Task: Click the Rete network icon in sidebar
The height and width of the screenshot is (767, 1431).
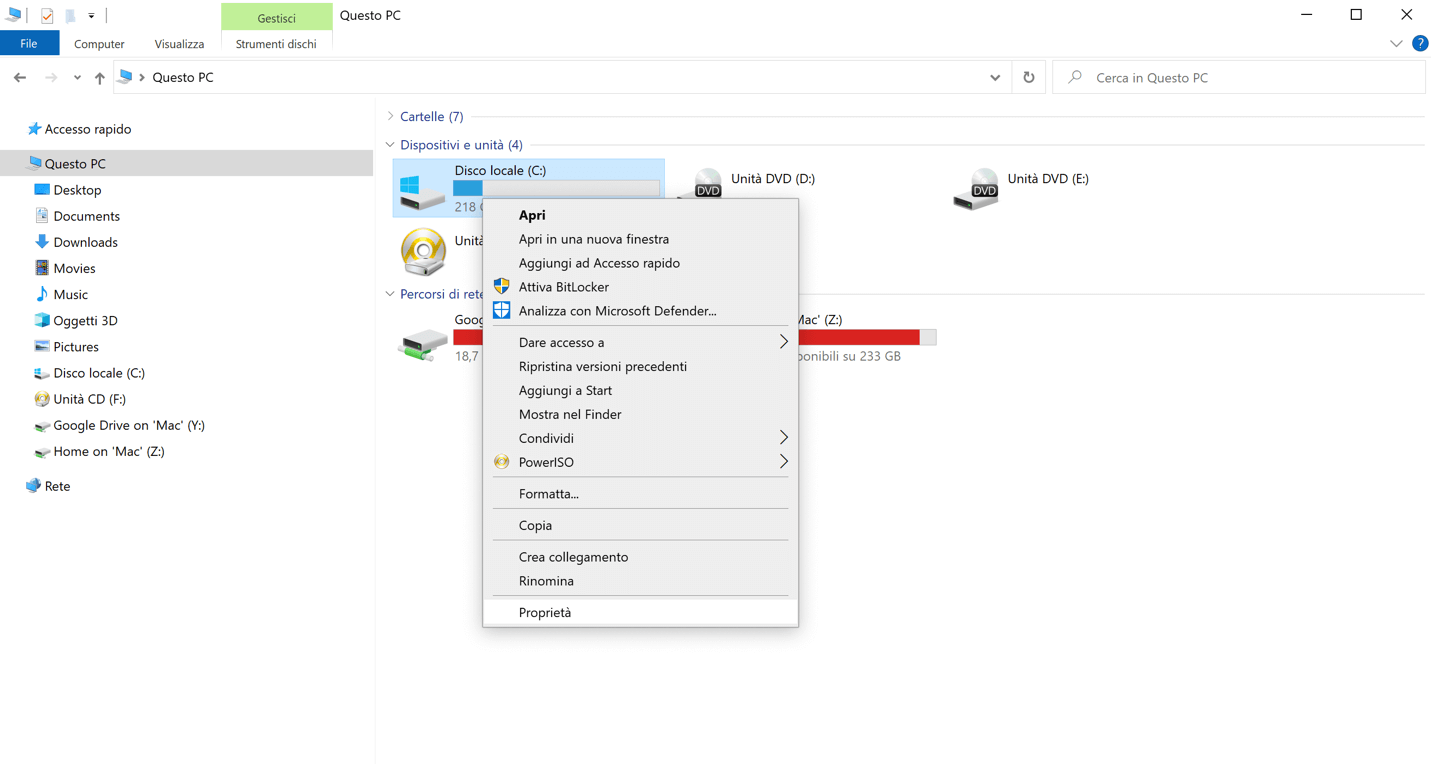Action: pos(34,486)
